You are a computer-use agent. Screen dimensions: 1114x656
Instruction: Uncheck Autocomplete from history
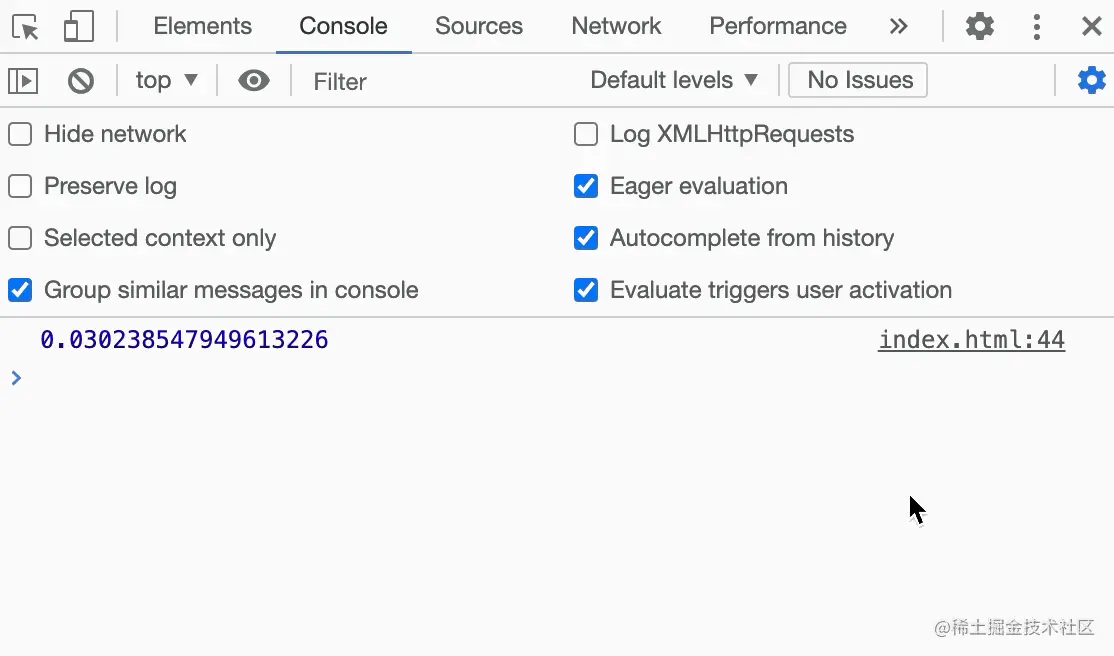click(x=585, y=238)
